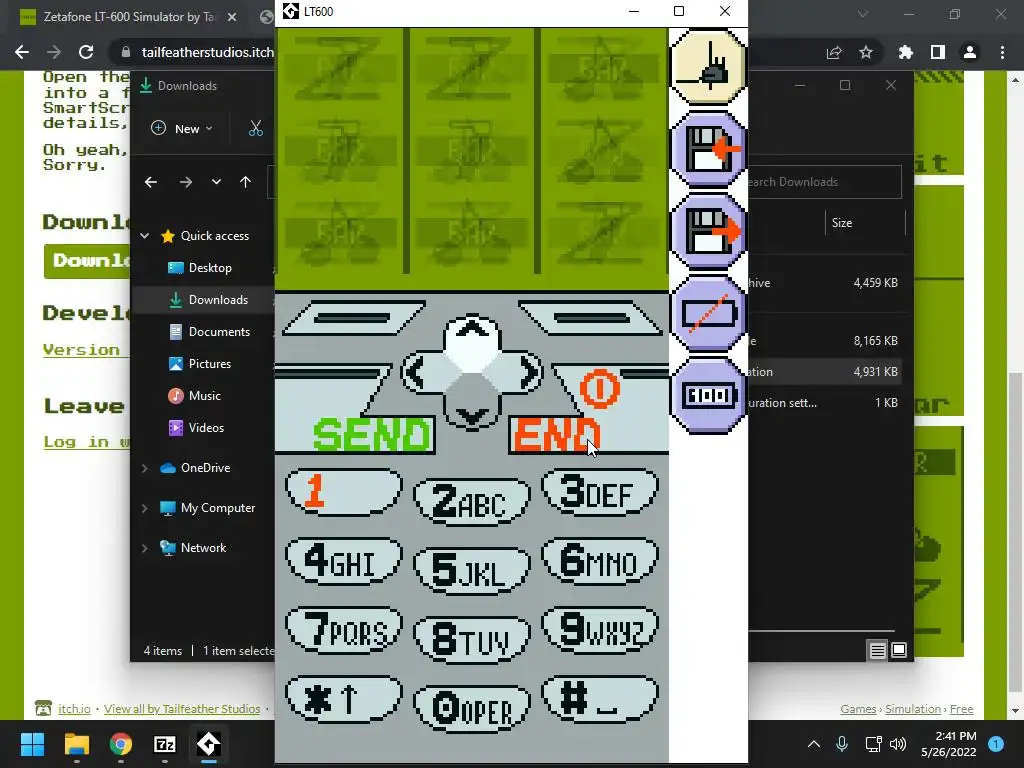Tap the 7 PQRS key

tap(344, 630)
